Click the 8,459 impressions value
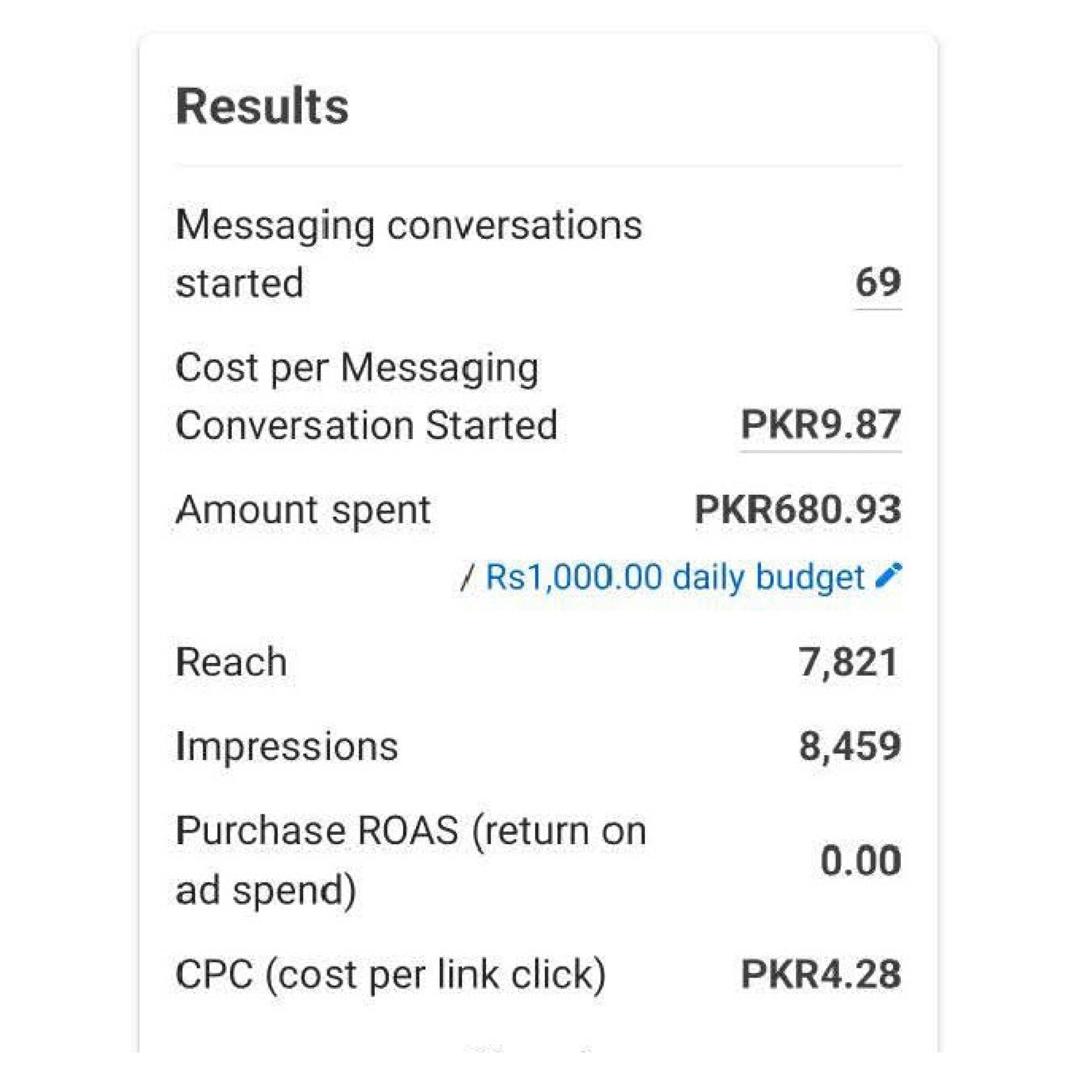Screen dimensions: 1092x1092 coord(850,746)
